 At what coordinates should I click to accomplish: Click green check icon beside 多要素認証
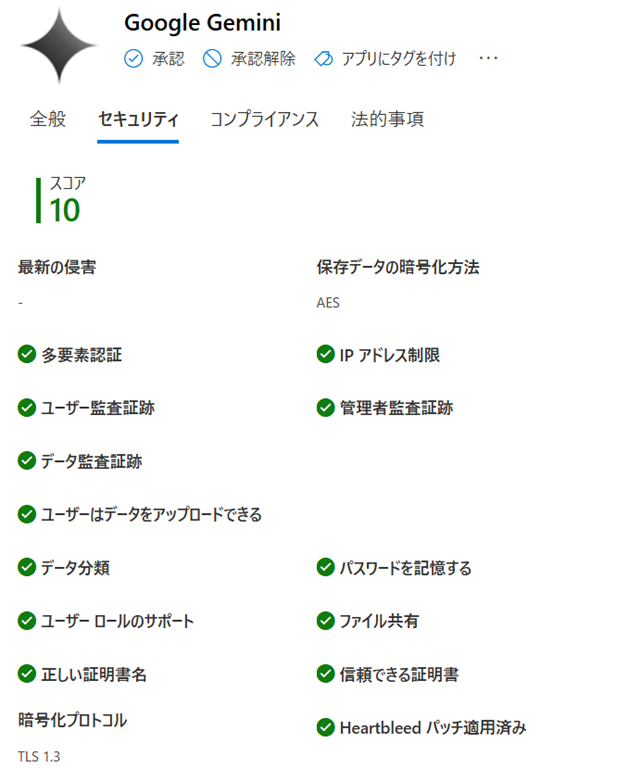[x=27, y=354]
